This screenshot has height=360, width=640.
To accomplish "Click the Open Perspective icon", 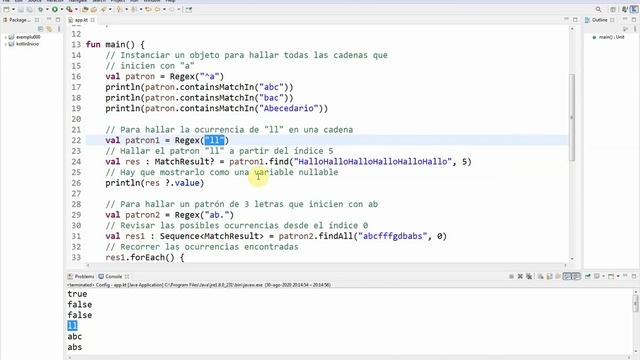I will (x=613, y=9).
